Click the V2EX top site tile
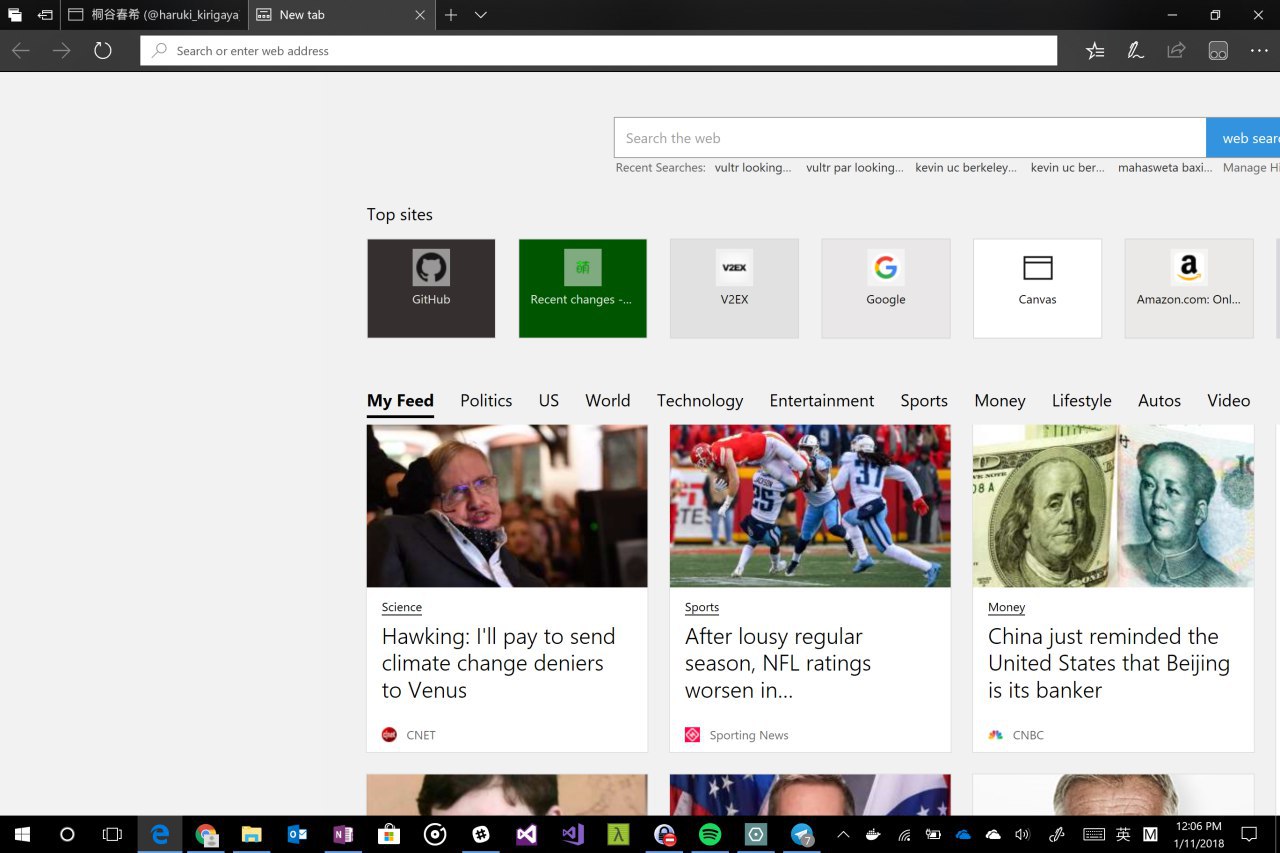 [734, 288]
